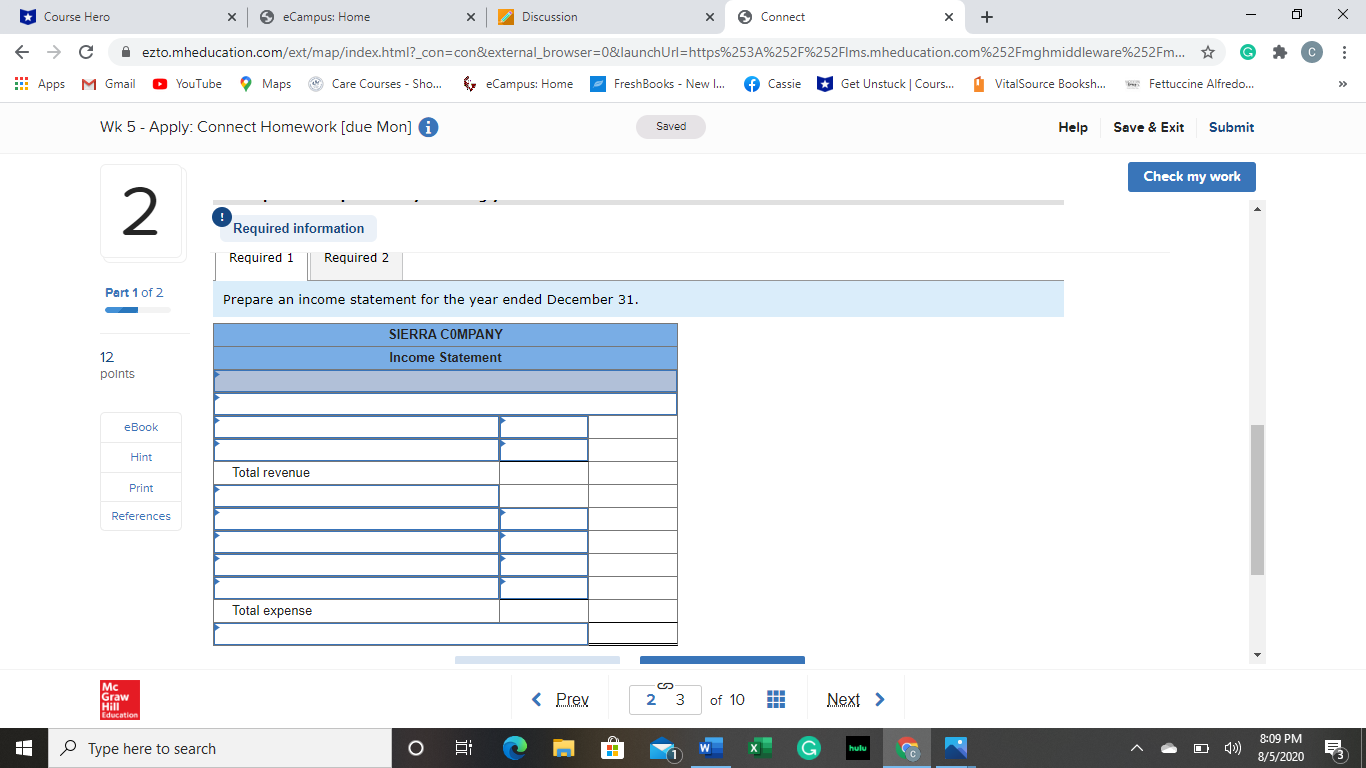
Task: Go to Next question
Action: pos(856,699)
